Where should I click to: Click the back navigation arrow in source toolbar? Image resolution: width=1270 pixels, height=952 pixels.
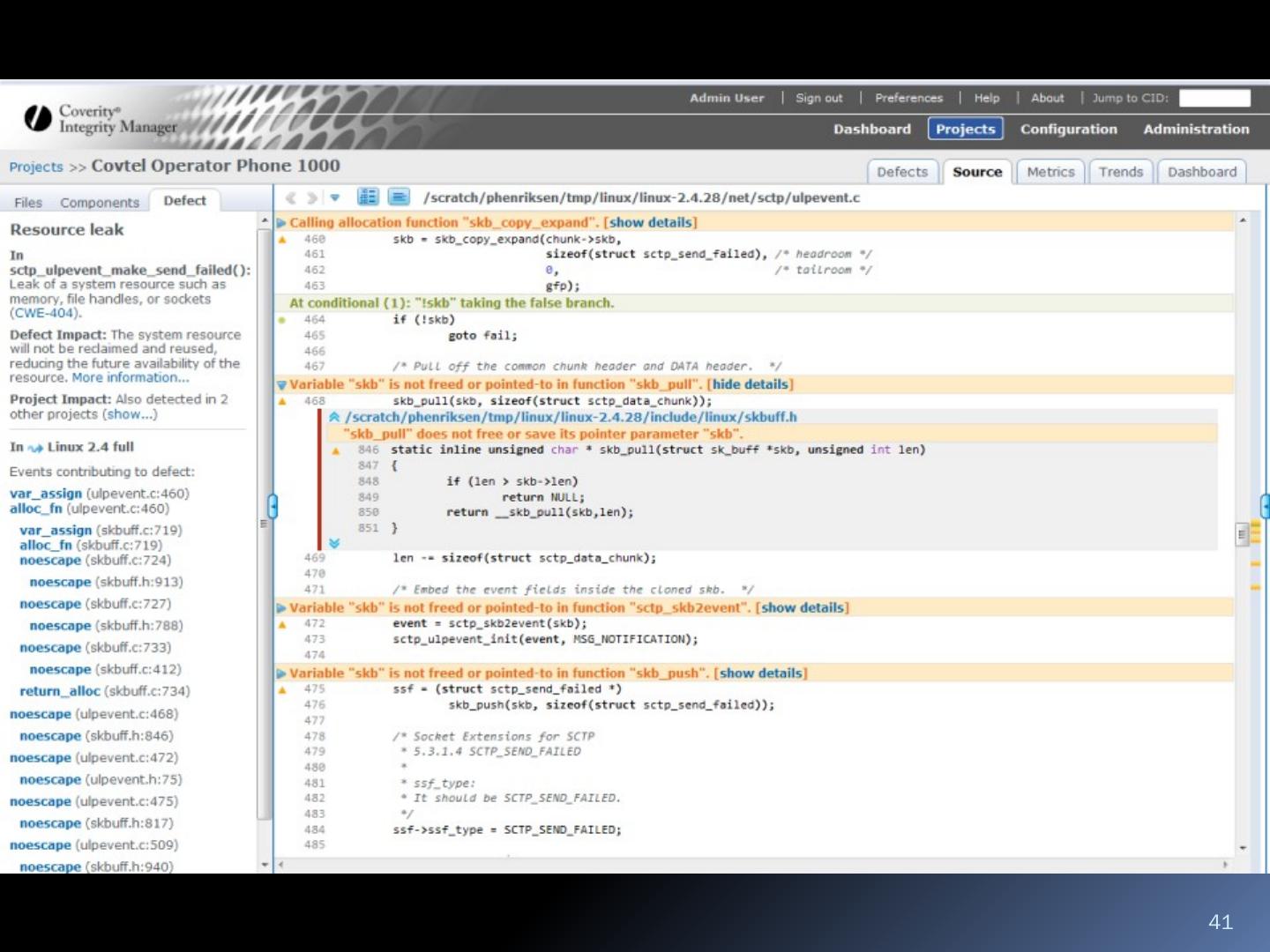point(290,197)
